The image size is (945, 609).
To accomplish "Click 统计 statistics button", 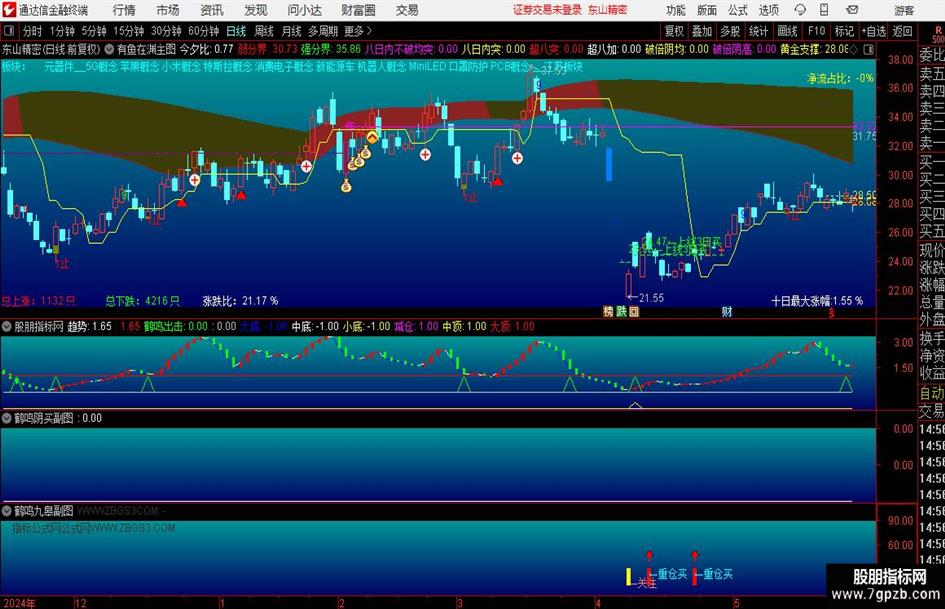I will (758, 31).
